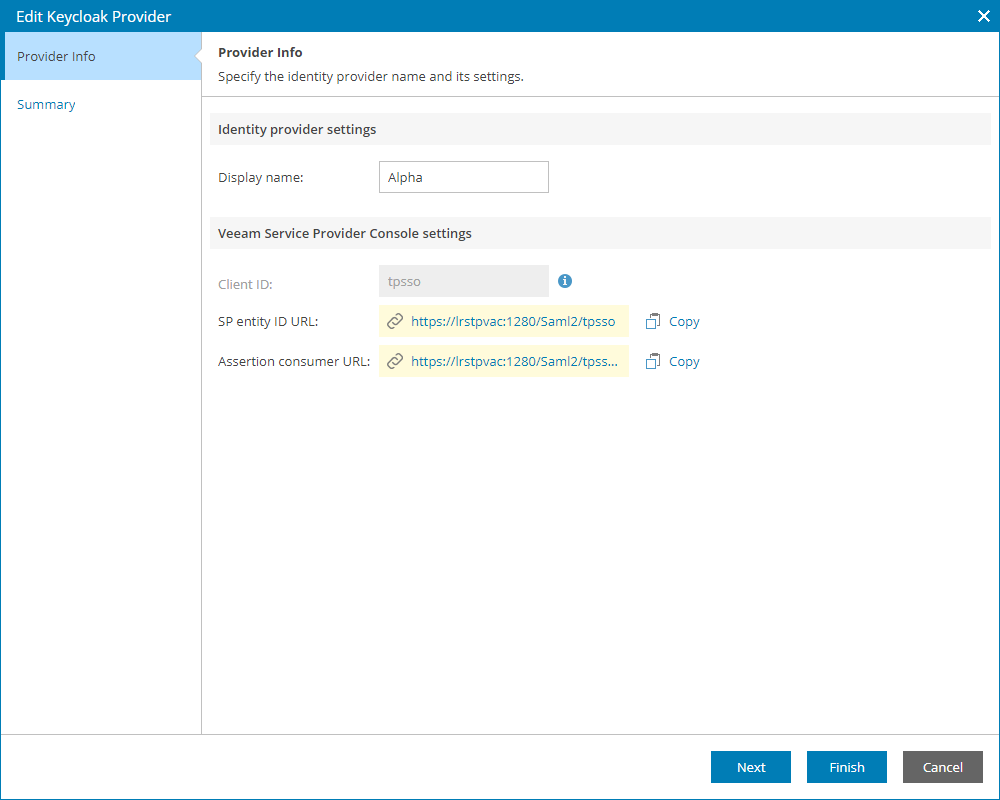The width and height of the screenshot is (1000, 800).
Task: Go to the Summary step
Action: (x=46, y=104)
